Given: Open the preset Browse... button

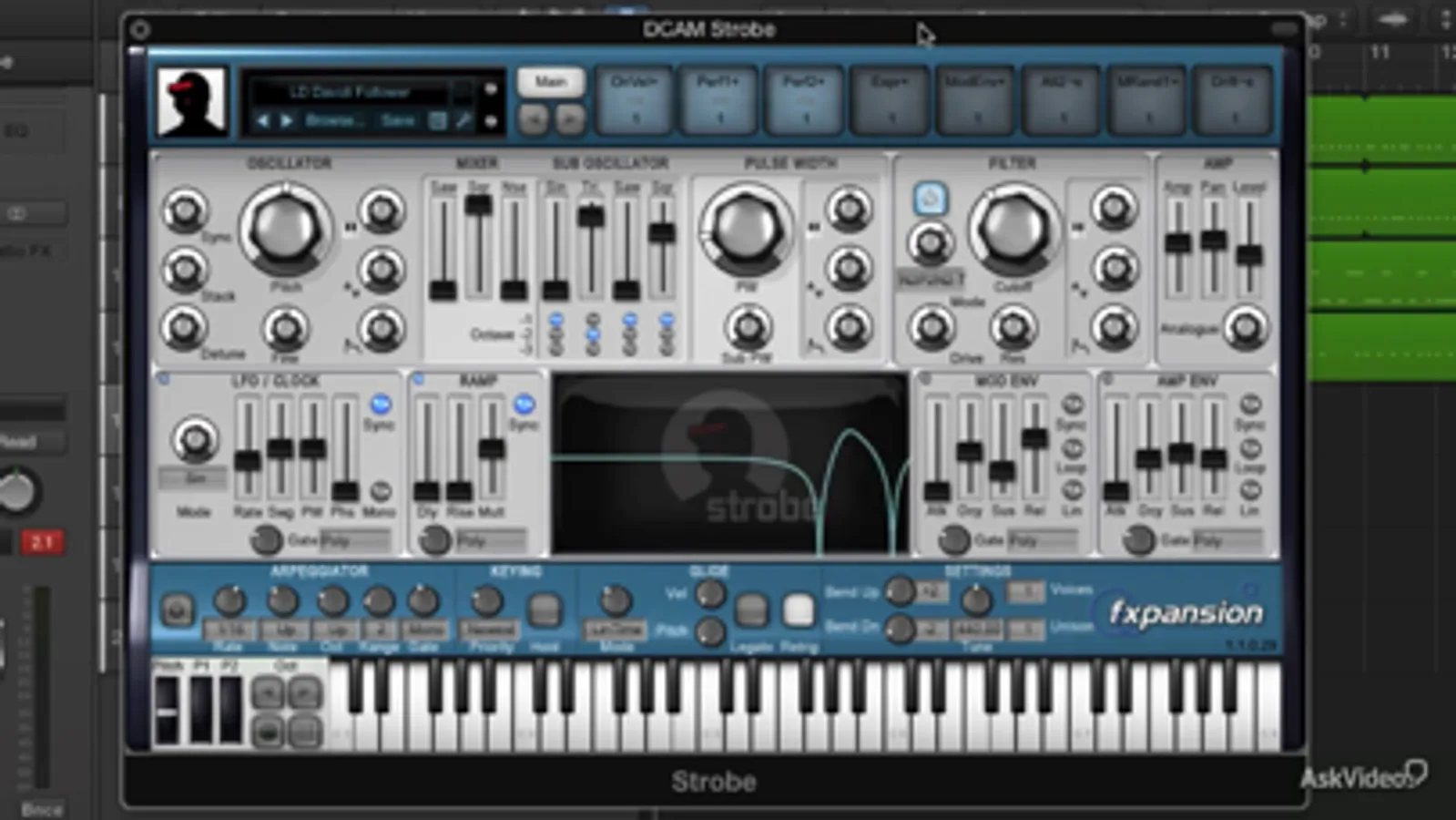Looking at the screenshot, I should pyautogui.click(x=333, y=120).
